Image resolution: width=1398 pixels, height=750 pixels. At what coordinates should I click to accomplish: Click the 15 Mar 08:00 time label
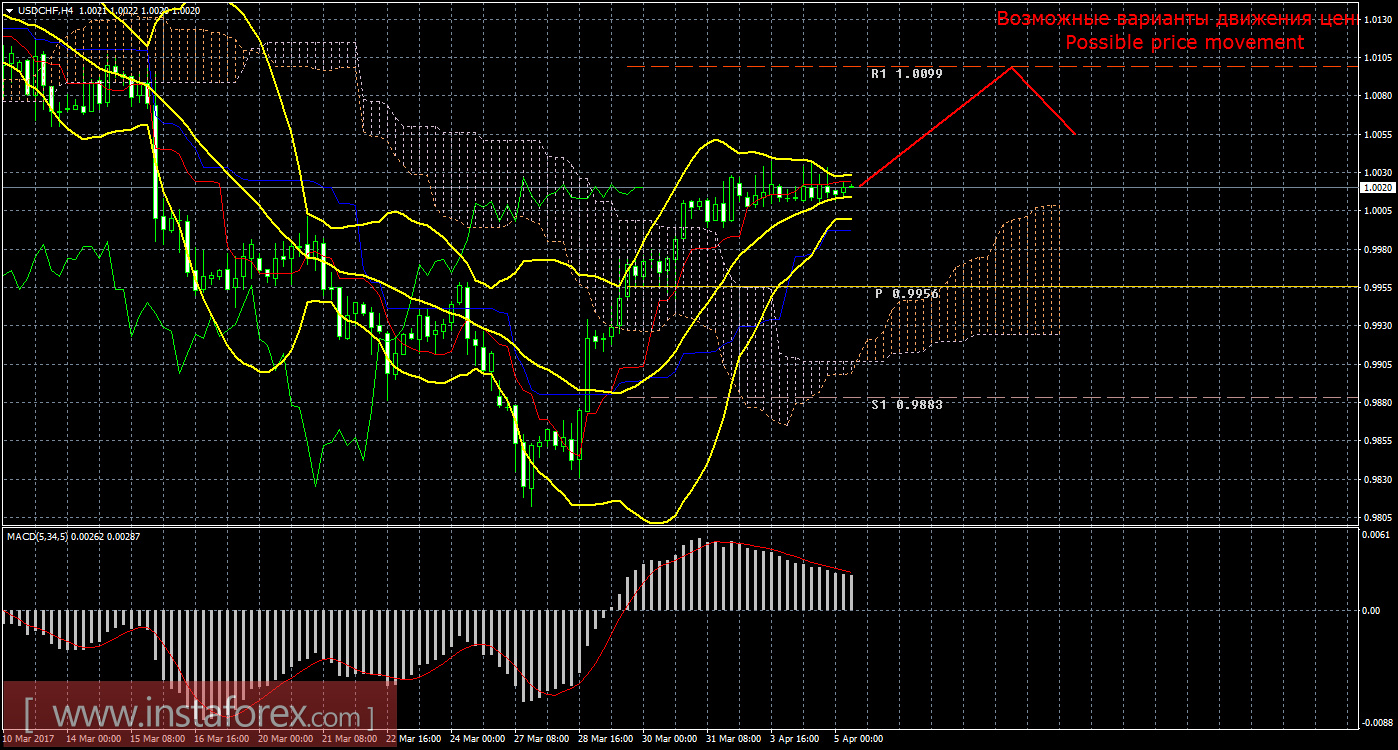(157, 740)
